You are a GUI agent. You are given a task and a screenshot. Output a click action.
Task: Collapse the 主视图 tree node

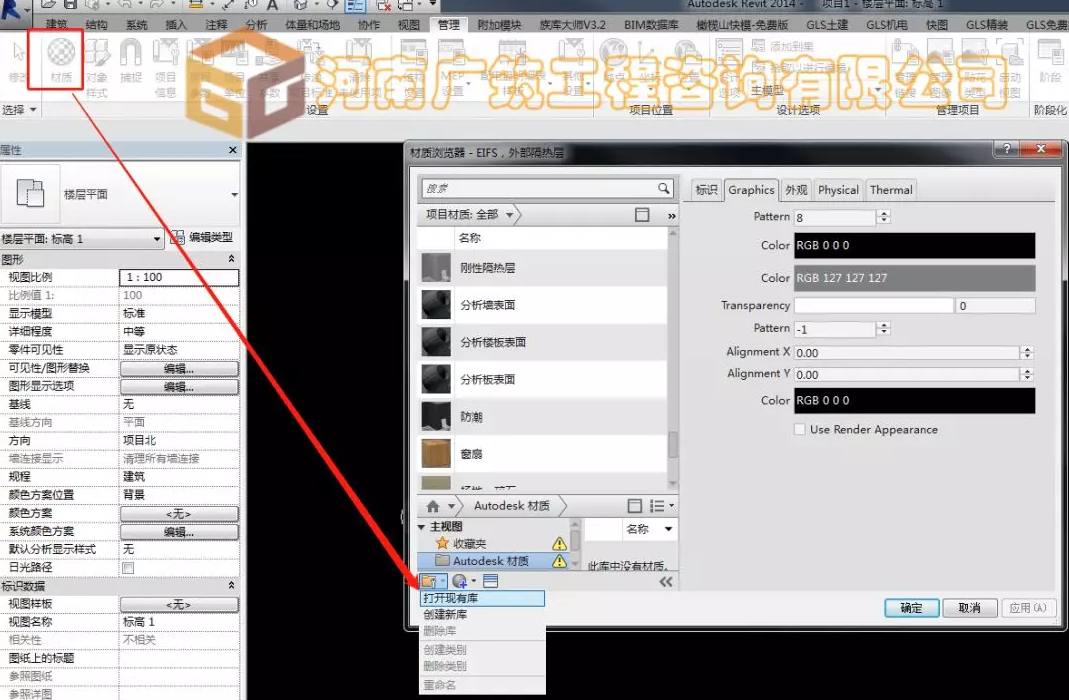(x=421, y=526)
